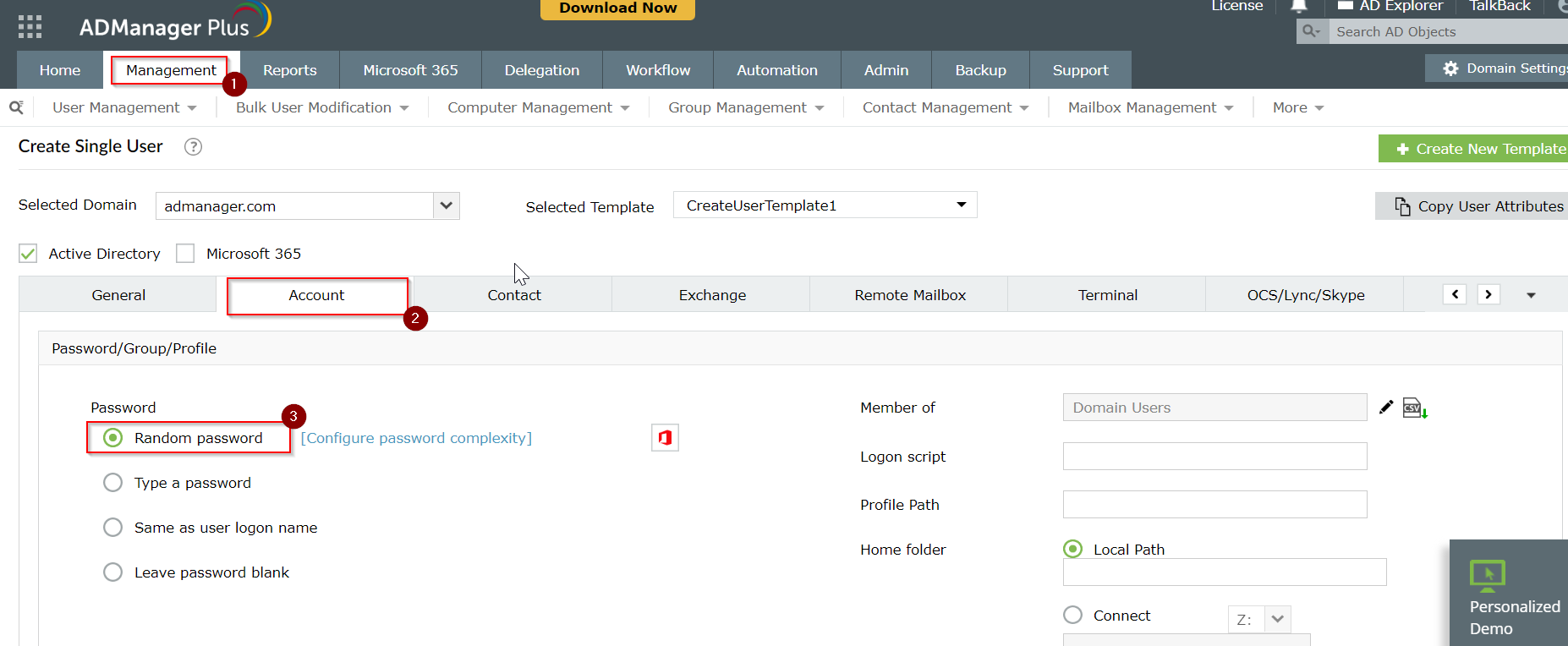Click Configure password complexity link
Image resolution: width=1568 pixels, height=646 pixels.
[416, 438]
